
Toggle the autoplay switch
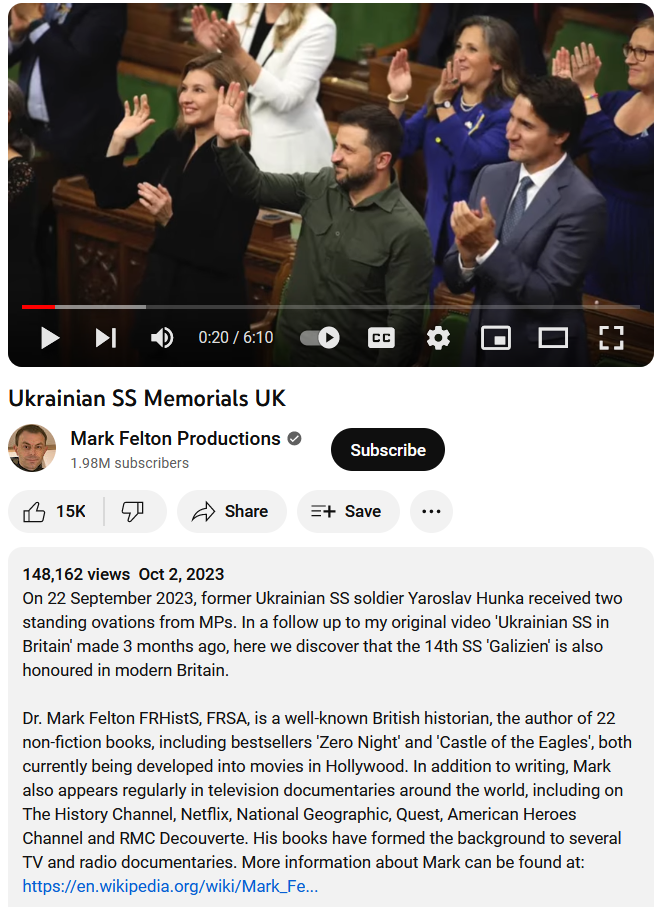pos(320,338)
